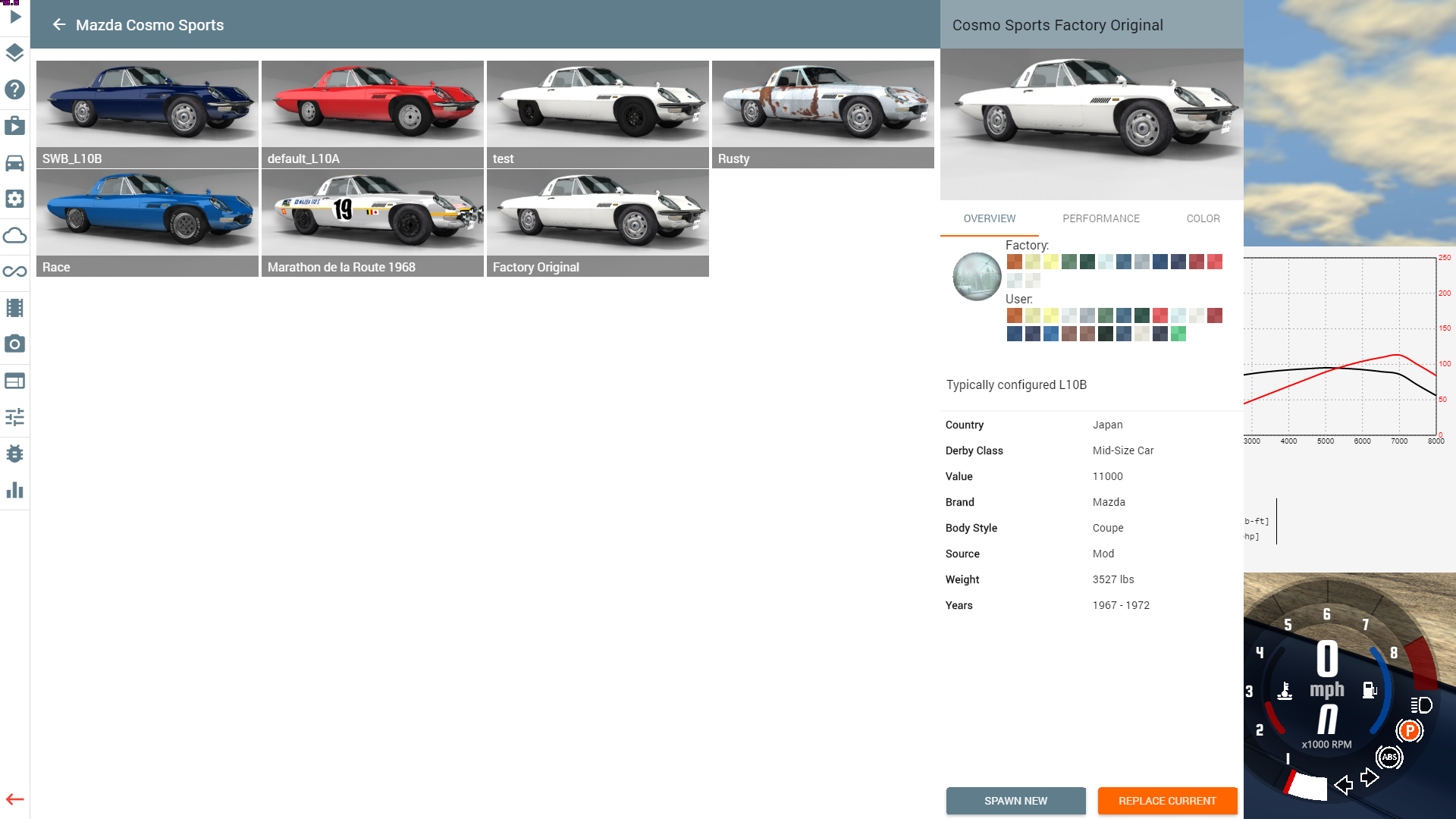Go back using header arrow beside Mazda Cosmo Sports
The image size is (1456, 819).
(59, 25)
